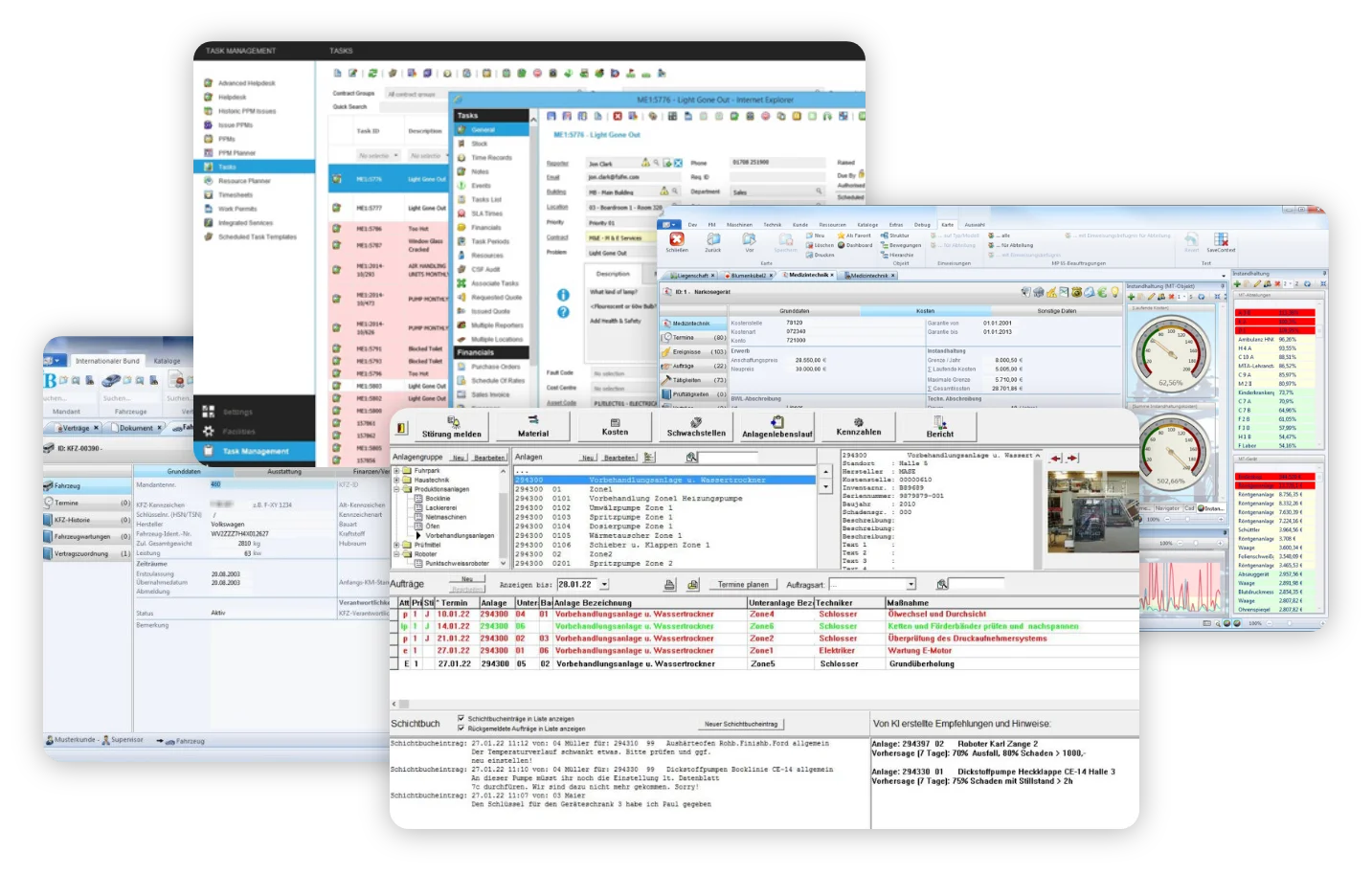Viewport: 1372px width, 874px height.
Task: Click the Aufträge search binoculars icon
Action: click(x=941, y=584)
